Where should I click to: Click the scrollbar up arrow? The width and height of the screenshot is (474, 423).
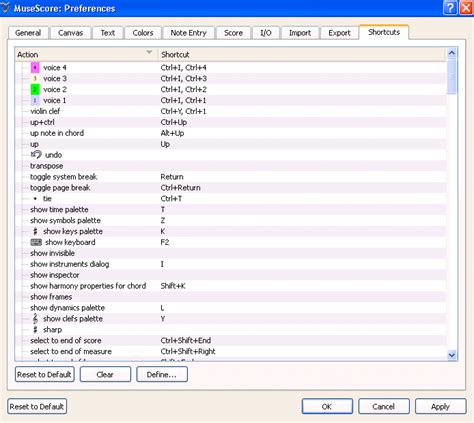coord(452,53)
